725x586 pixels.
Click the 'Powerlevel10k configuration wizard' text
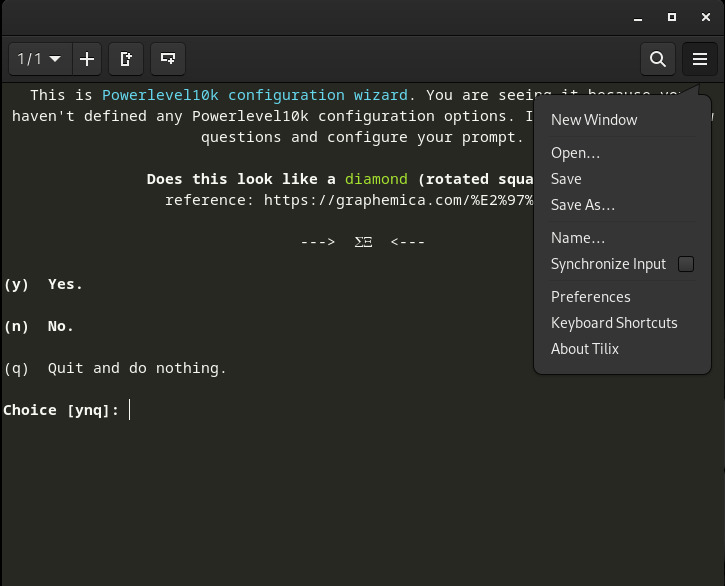point(255,95)
